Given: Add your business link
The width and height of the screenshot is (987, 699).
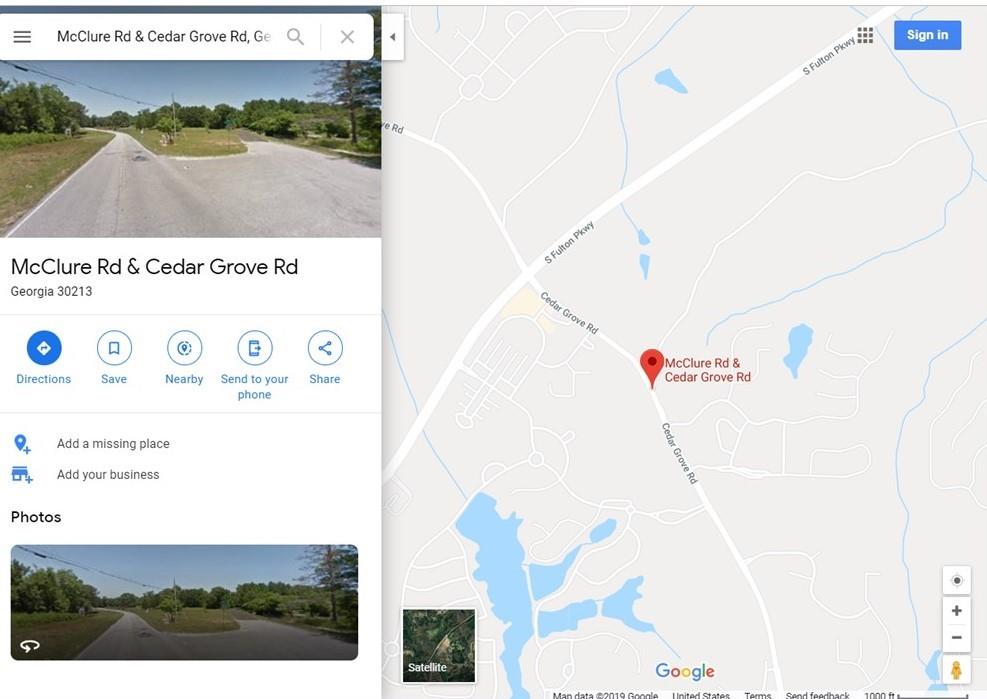Looking at the screenshot, I should (x=108, y=475).
